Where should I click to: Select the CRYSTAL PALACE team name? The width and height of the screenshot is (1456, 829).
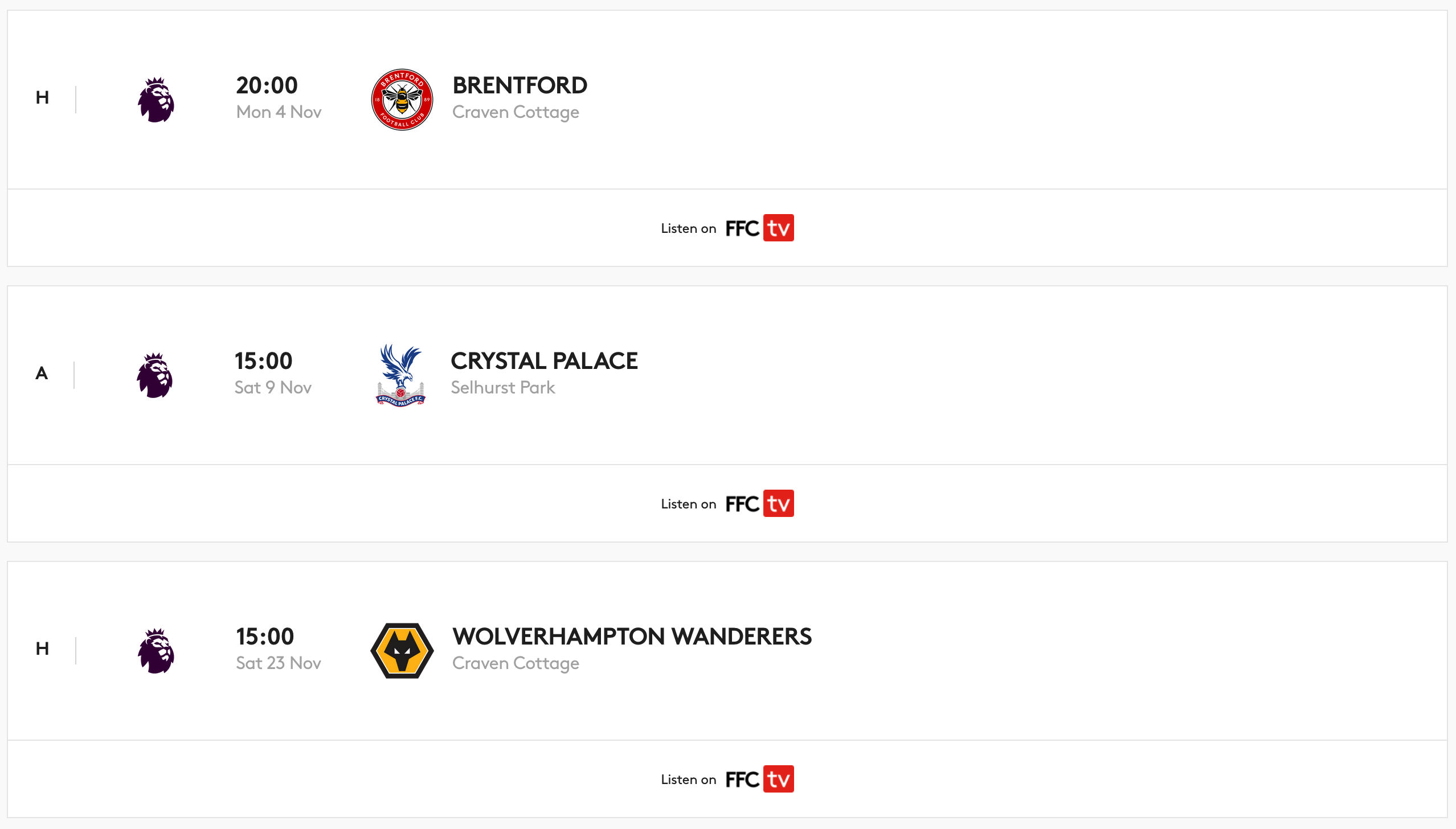point(545,361)
